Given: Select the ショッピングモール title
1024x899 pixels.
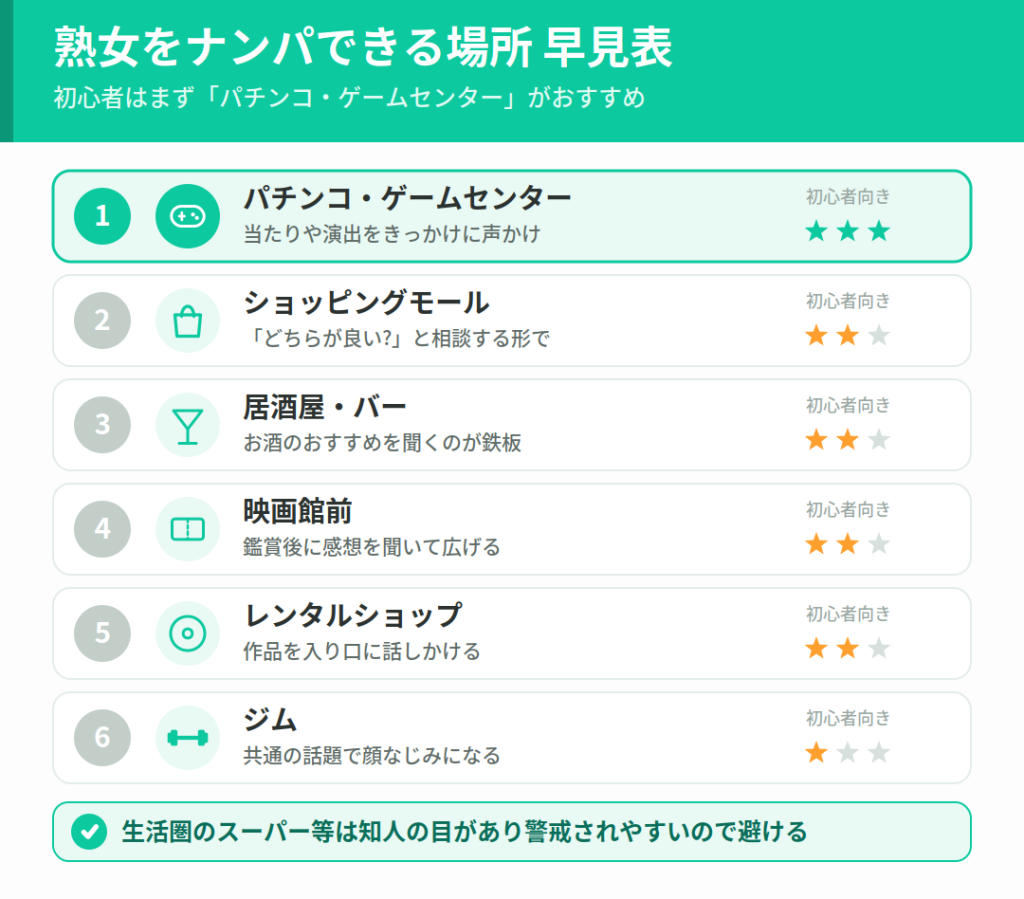Looking at the screenshot, I should pyautogui.click(x=366, y=302).
